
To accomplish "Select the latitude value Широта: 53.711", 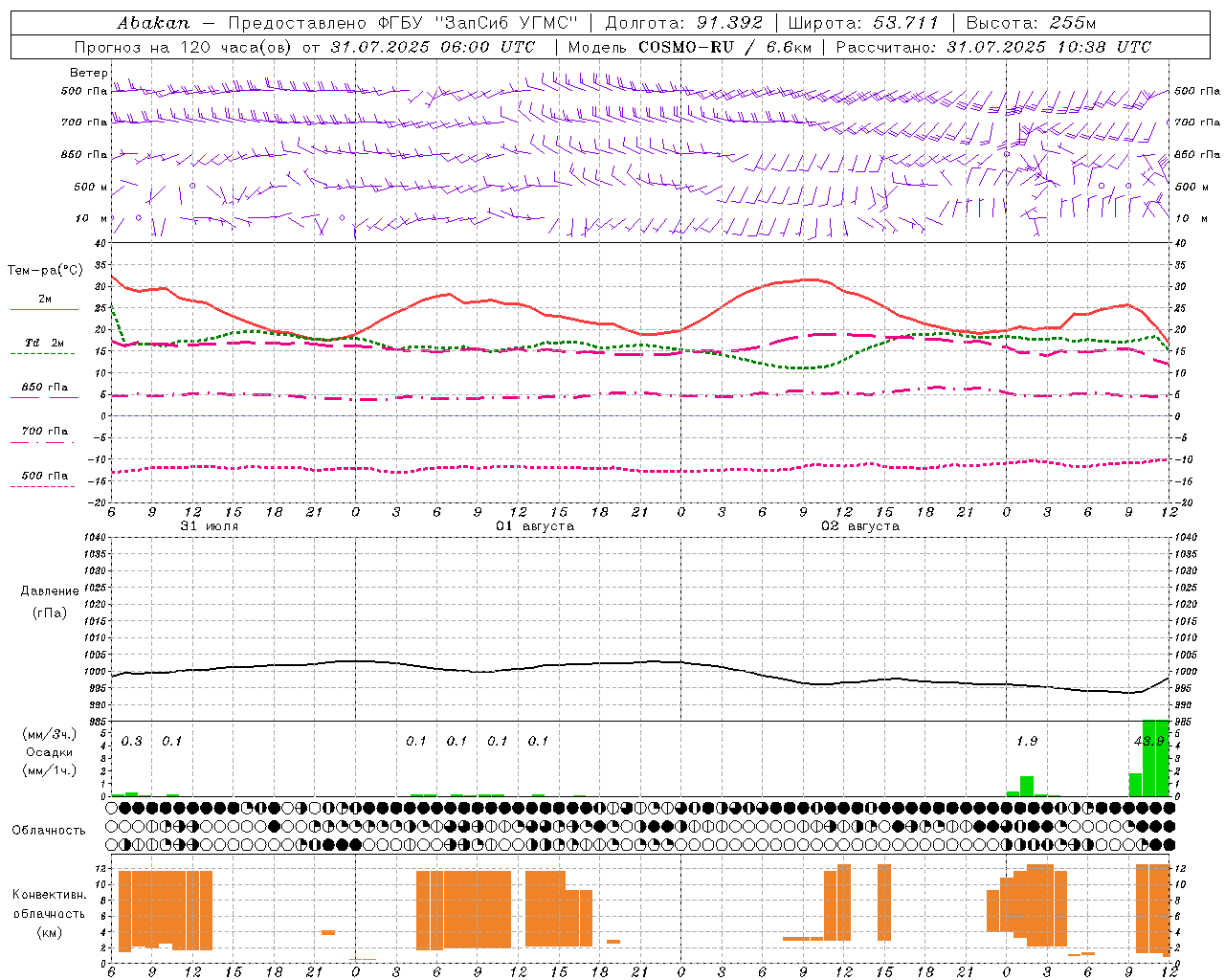I will click(863, 23).
